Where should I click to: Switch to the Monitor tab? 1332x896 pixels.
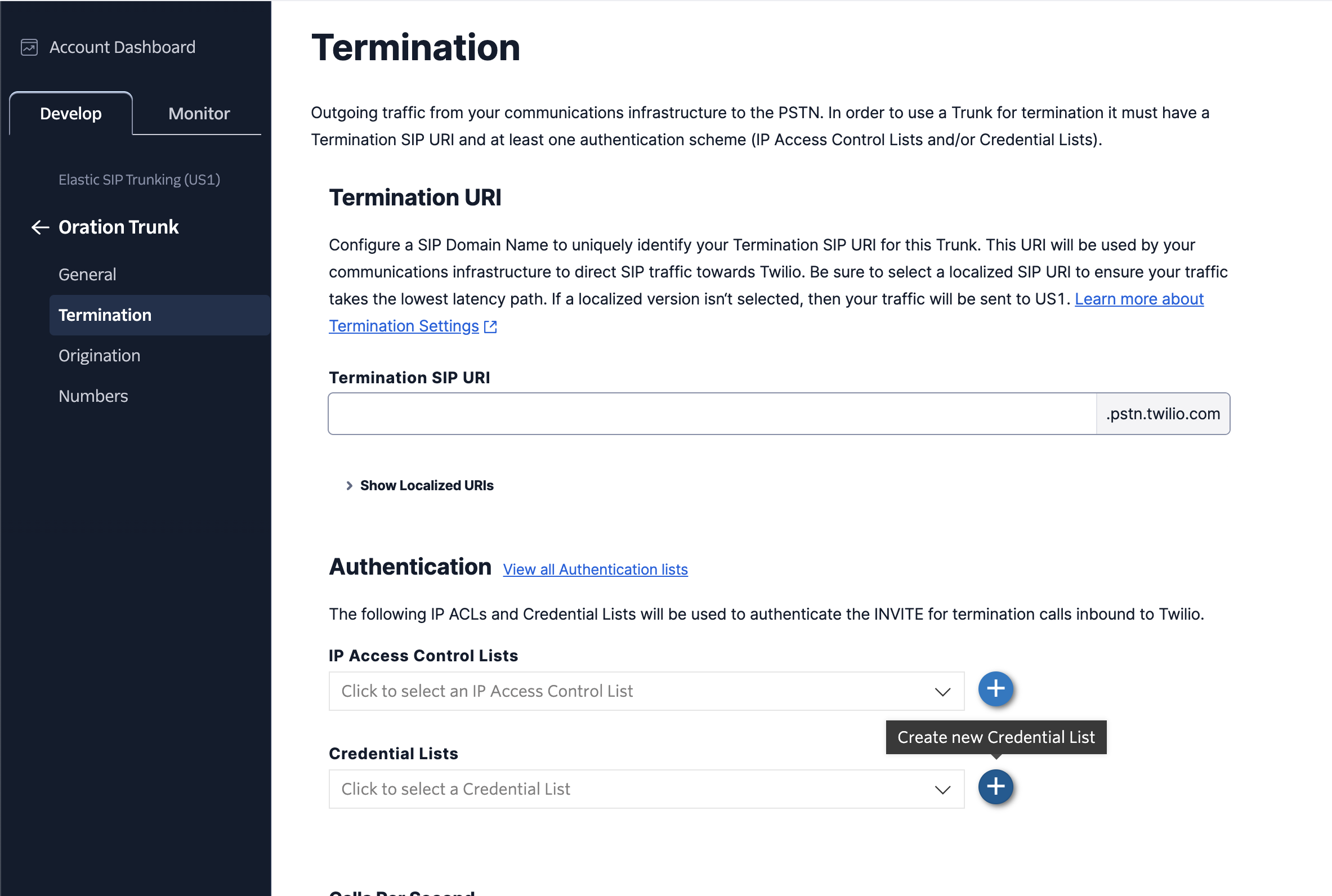[198, 113]
